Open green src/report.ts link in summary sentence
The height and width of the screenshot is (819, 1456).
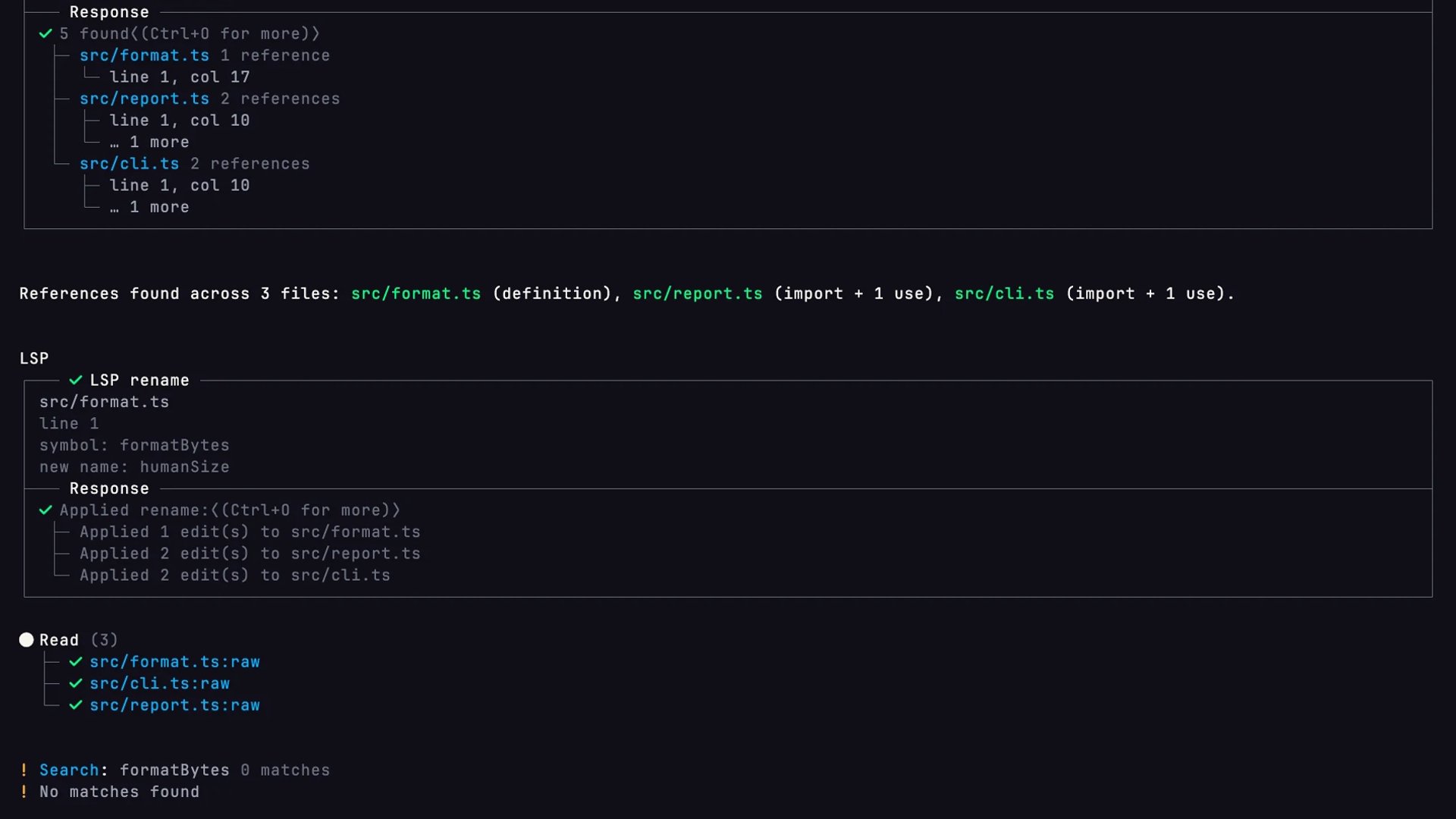coord(698,294)
